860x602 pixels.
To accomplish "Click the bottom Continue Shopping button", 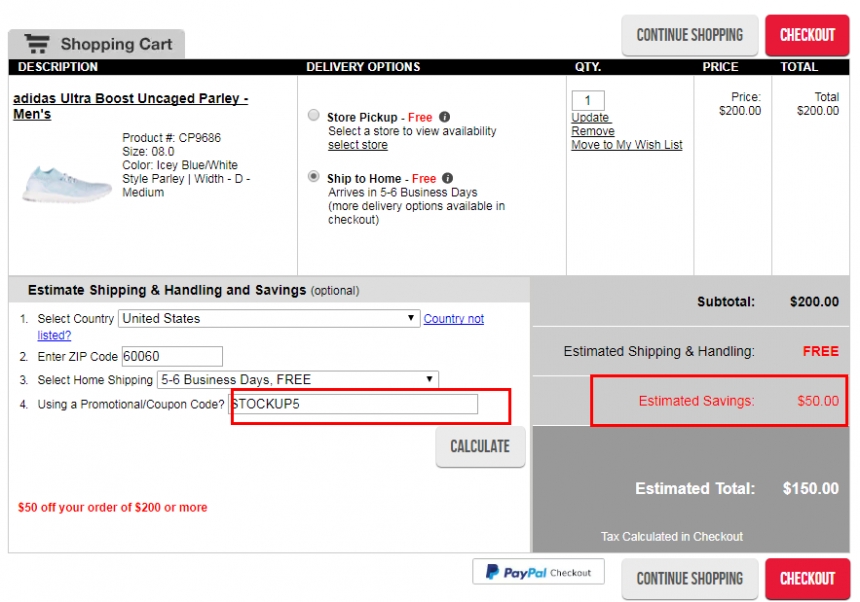I will (689, 578).
